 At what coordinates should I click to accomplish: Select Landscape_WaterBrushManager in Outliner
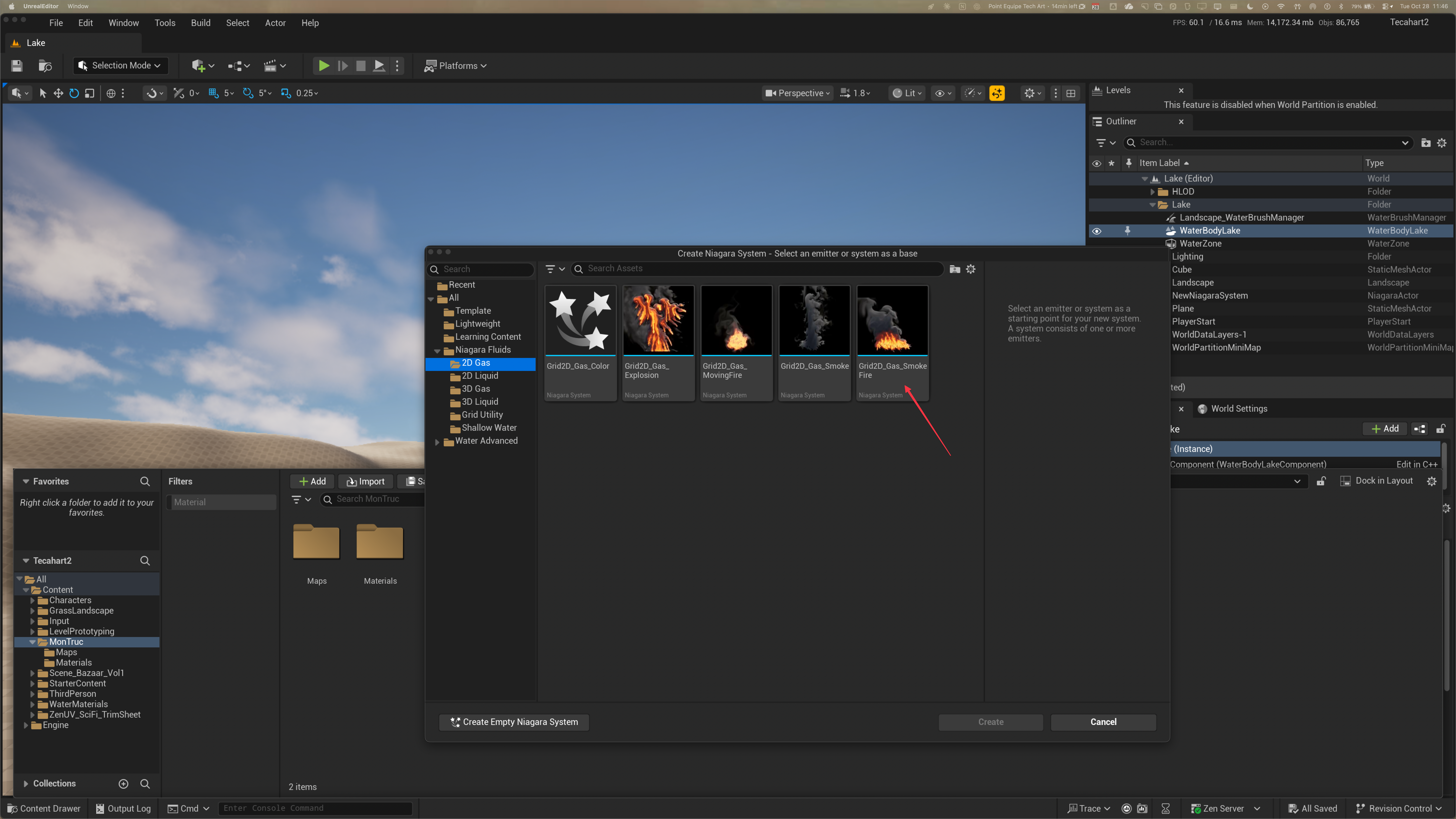(1242, 218)
